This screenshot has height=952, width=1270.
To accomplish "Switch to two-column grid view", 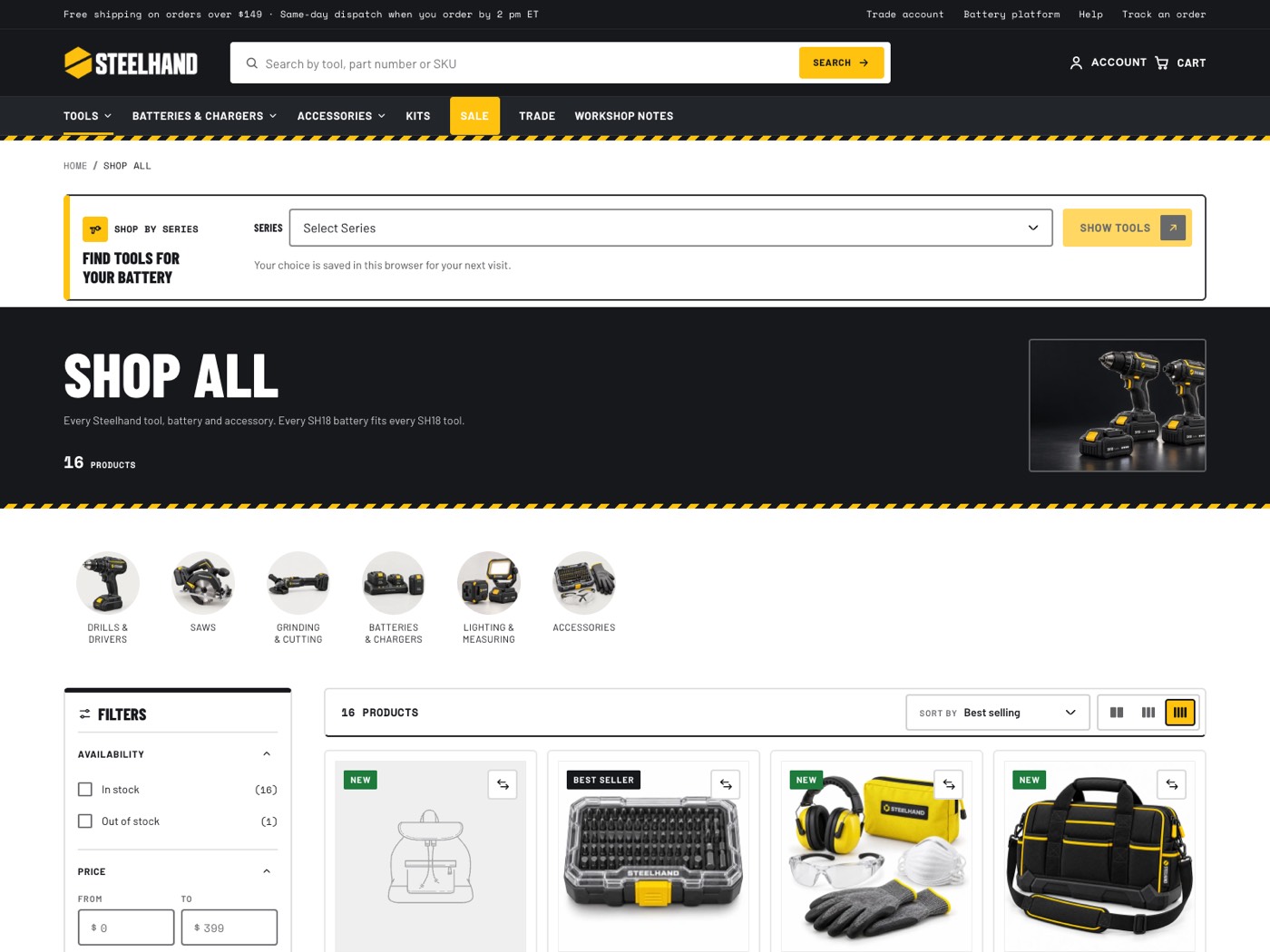I will pyautogui.click(x=1117, y=713).
